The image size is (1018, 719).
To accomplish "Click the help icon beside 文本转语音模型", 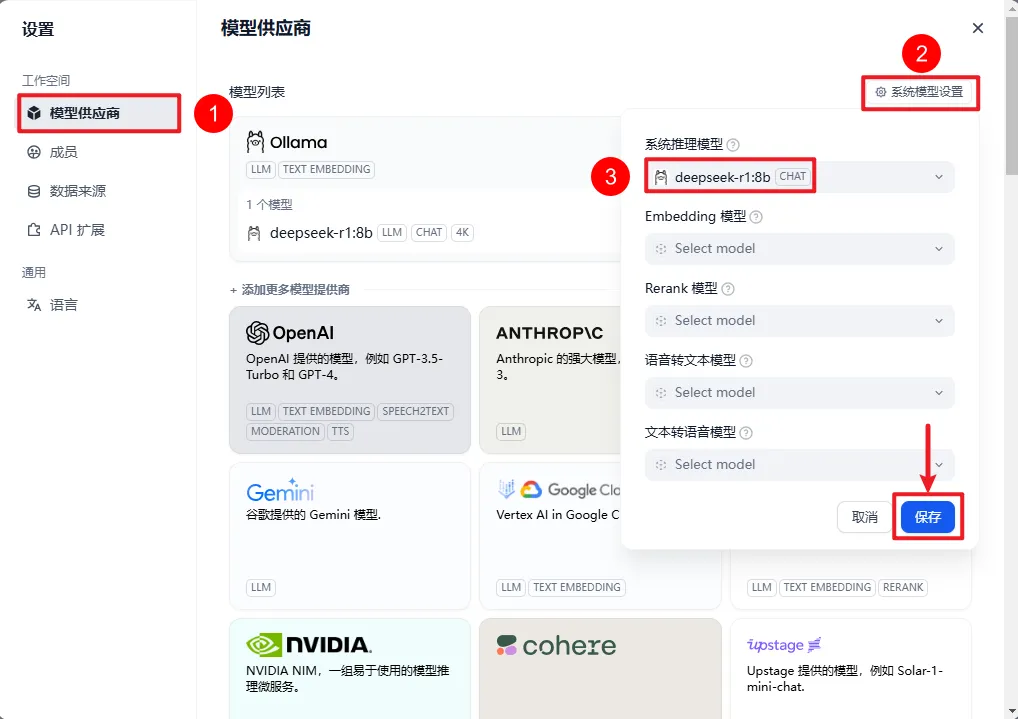I will (x=746, y=433).
